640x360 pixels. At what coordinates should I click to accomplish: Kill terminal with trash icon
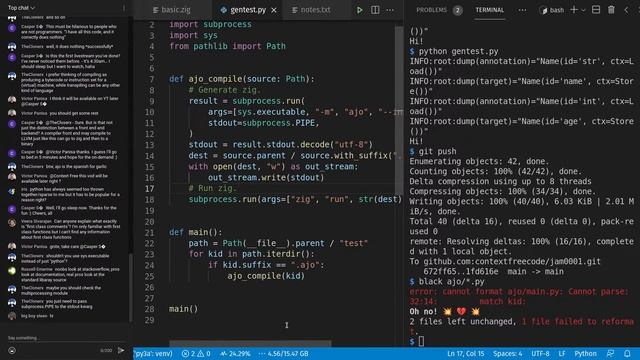pyautogui.click(x=611, y=10)
